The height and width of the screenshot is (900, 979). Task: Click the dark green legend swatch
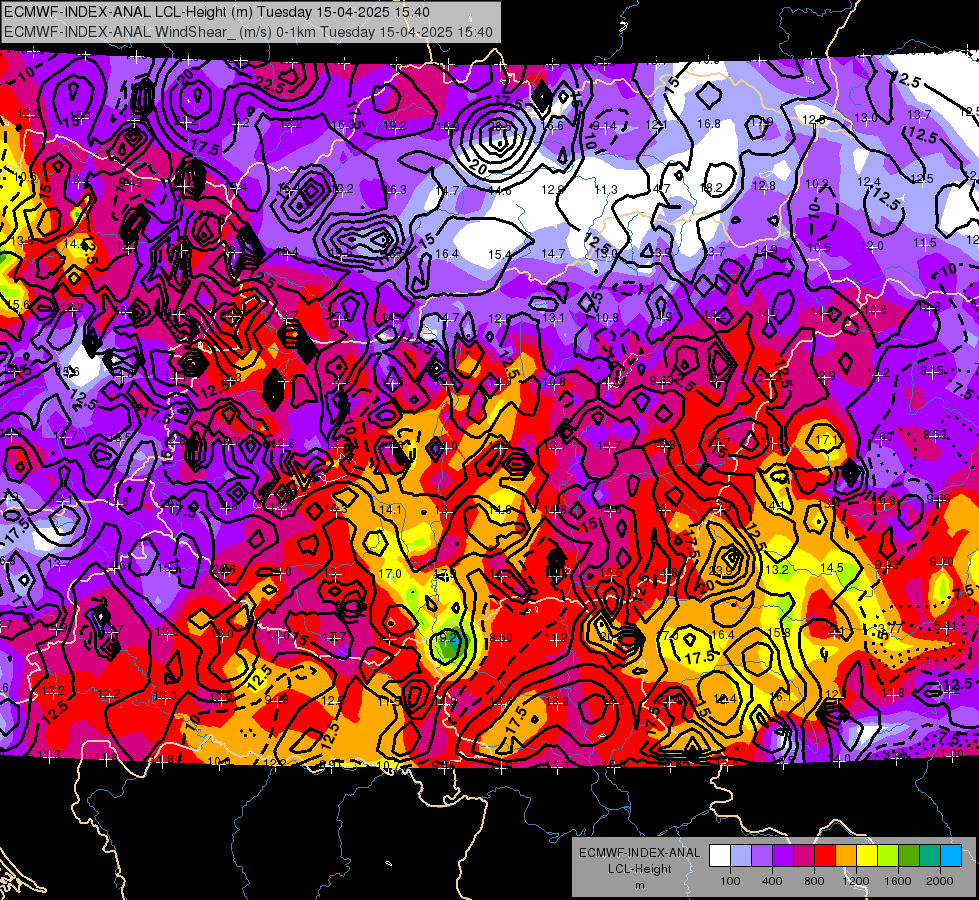908,856
